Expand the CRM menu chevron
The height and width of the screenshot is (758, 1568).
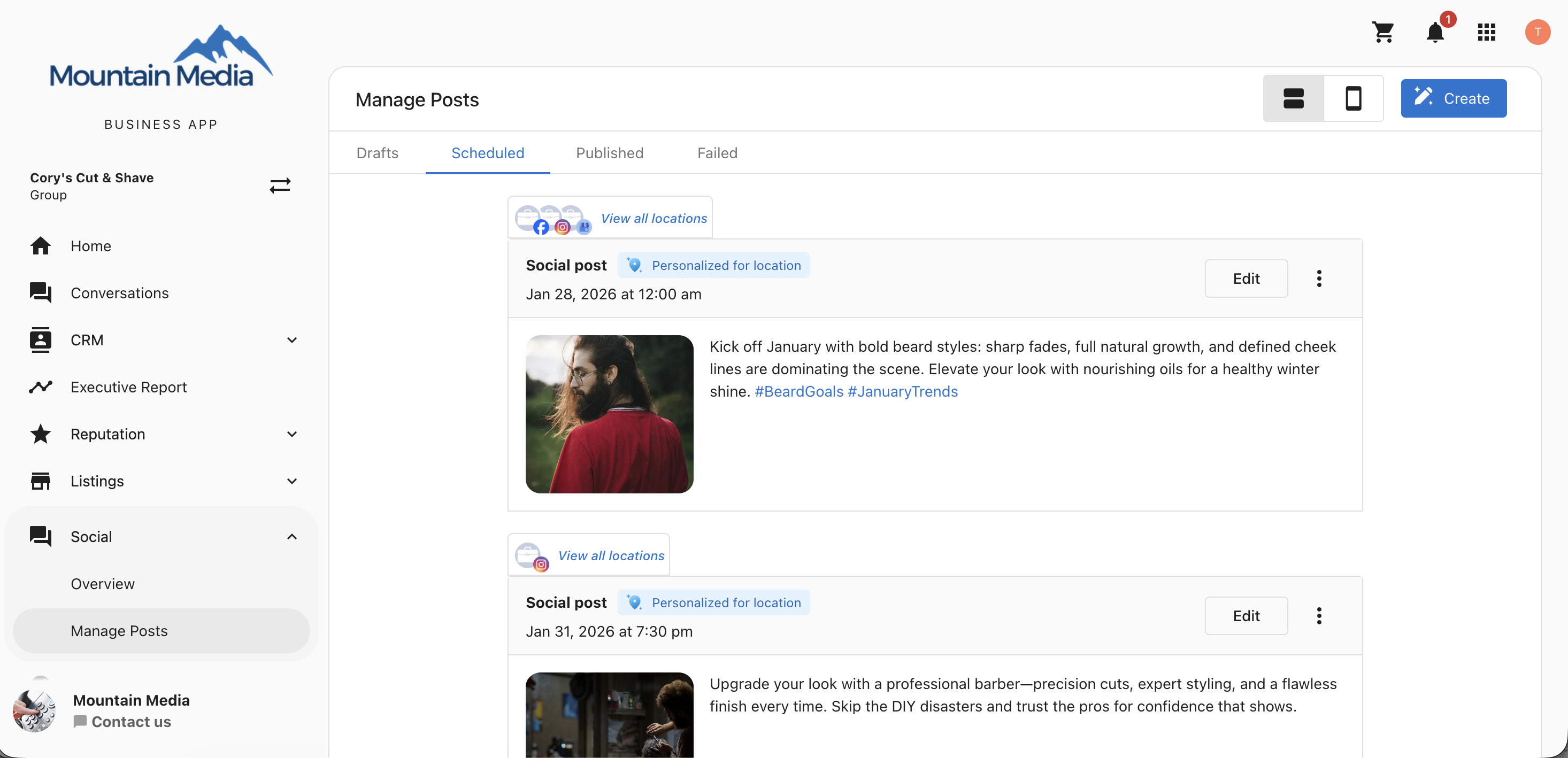point(291,340)
